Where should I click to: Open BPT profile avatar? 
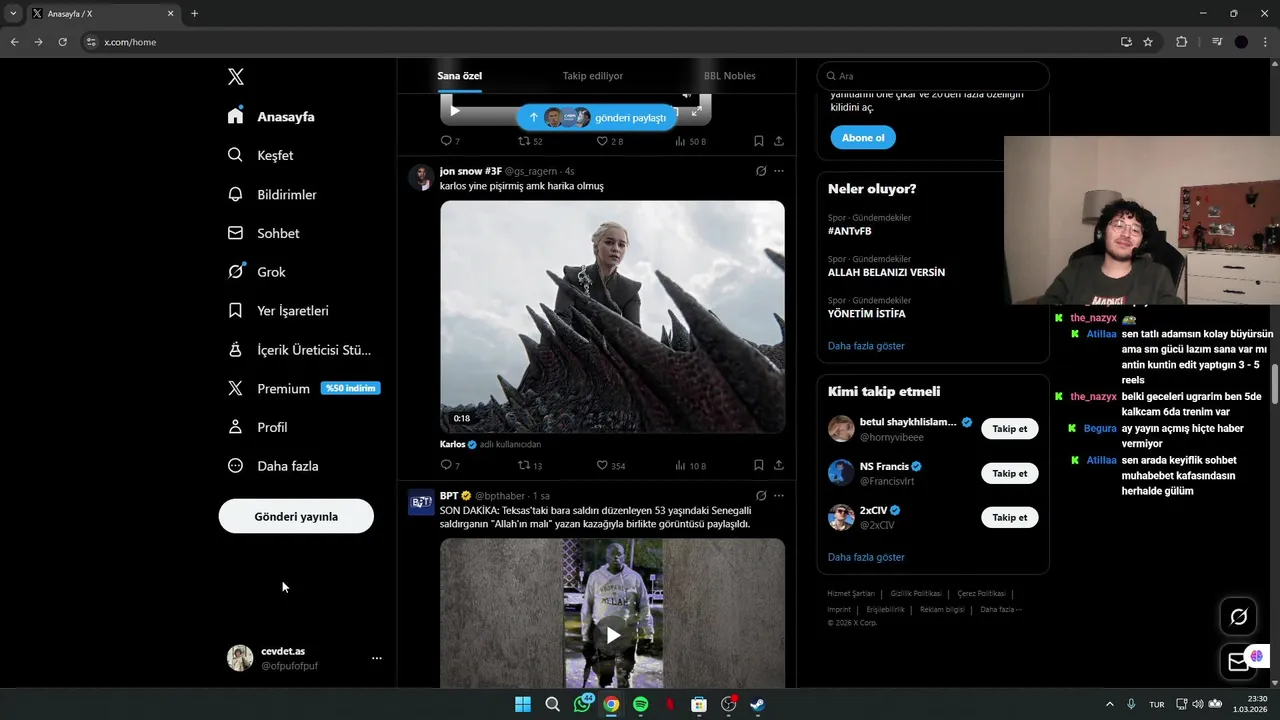point(421,502)
